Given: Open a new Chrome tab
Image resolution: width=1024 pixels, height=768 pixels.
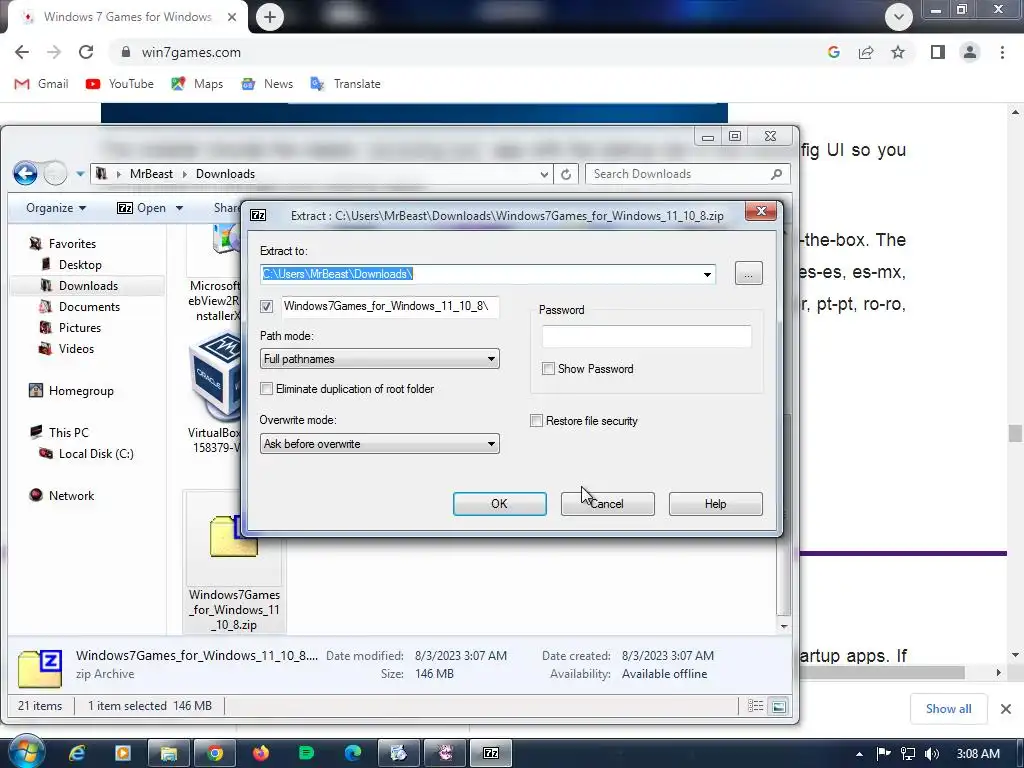Looking at the screenshot, I should point(270,17).
